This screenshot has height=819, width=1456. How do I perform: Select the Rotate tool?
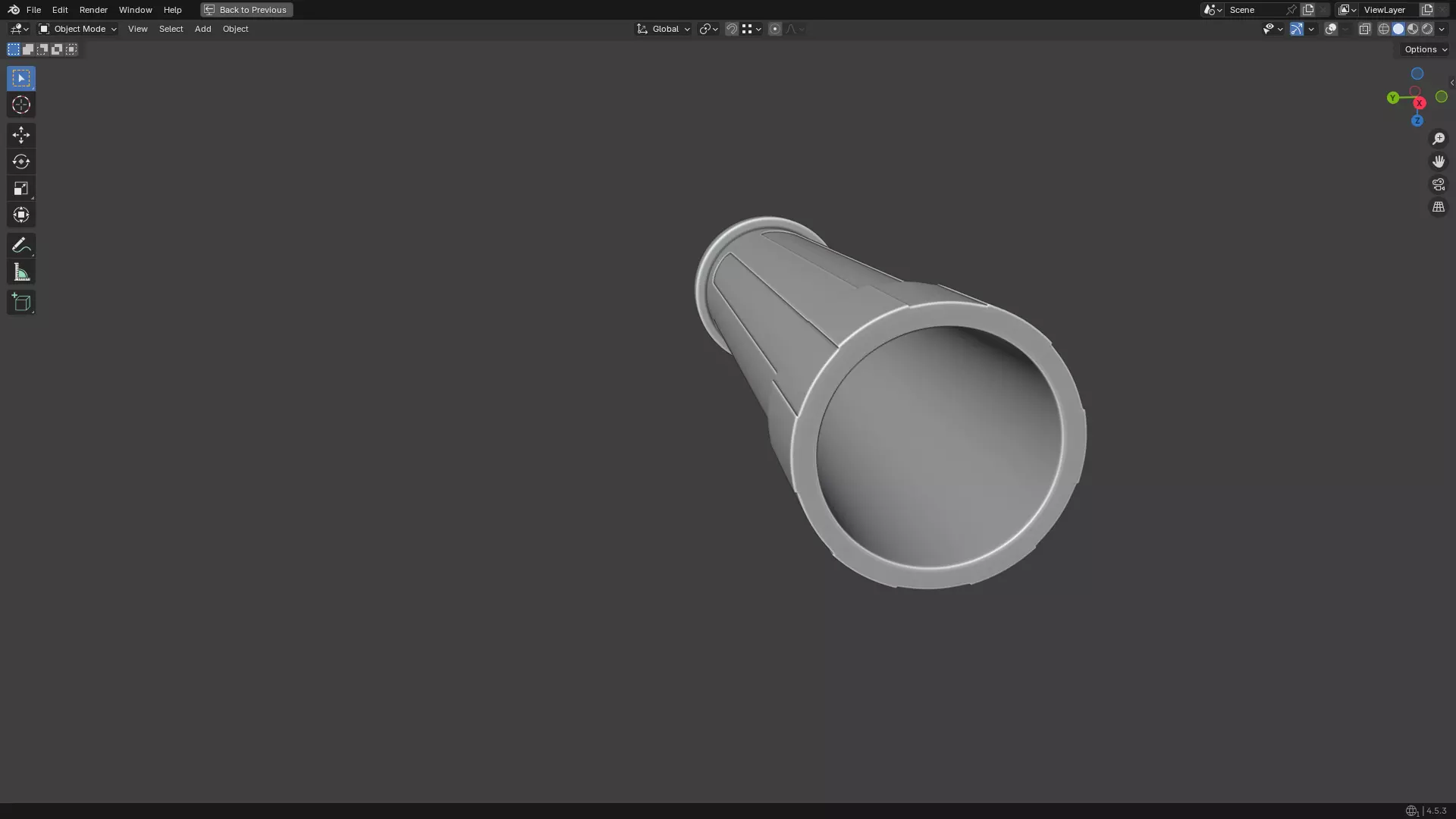(x=21, y=162)
